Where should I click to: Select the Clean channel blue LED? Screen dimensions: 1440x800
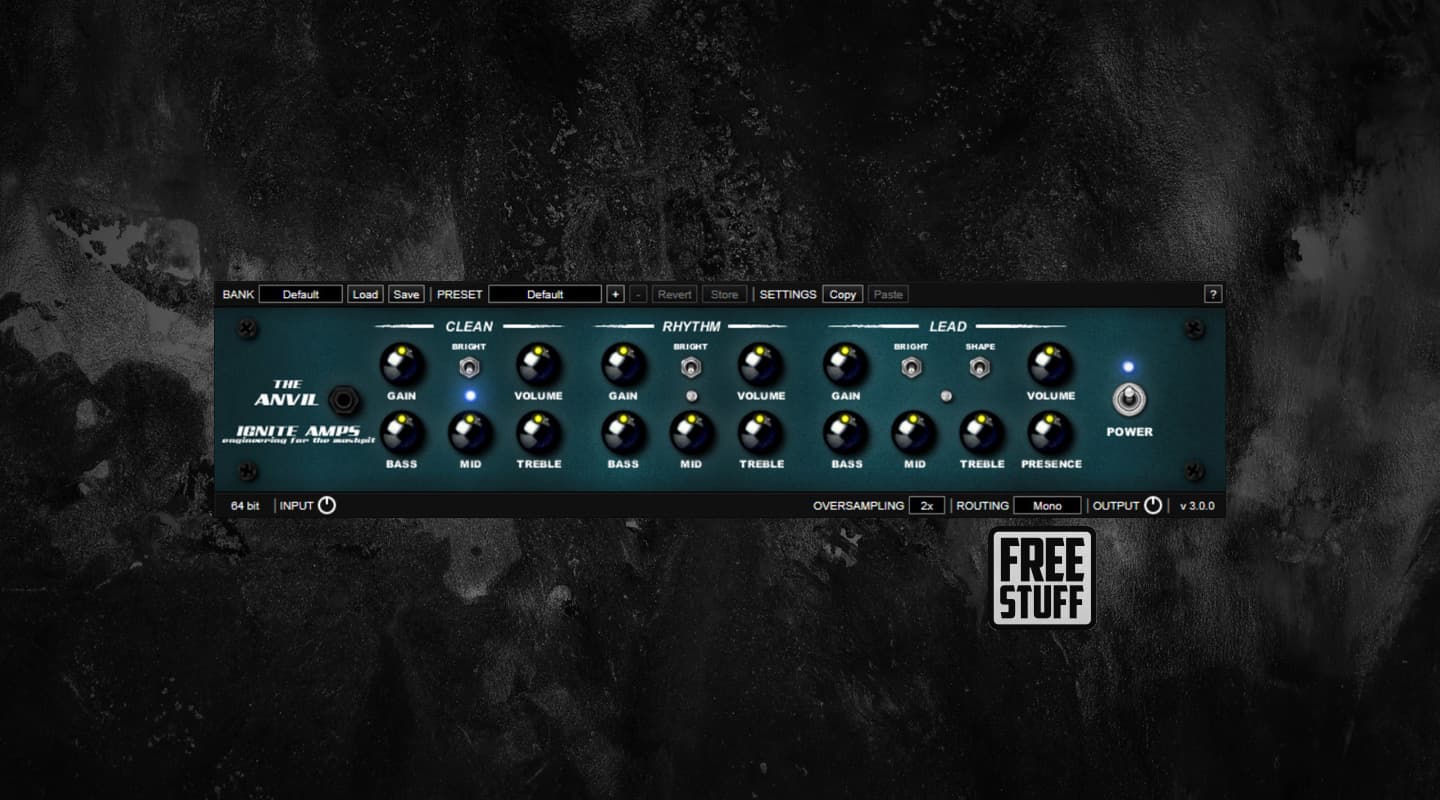[x=470, y=396]
